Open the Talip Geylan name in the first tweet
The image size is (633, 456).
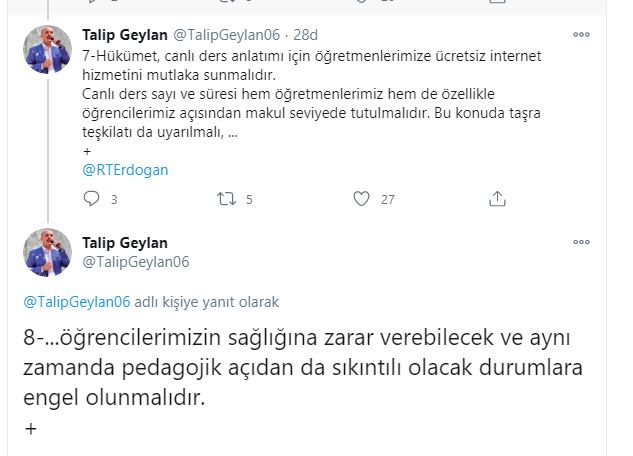(x=126, y=34)
